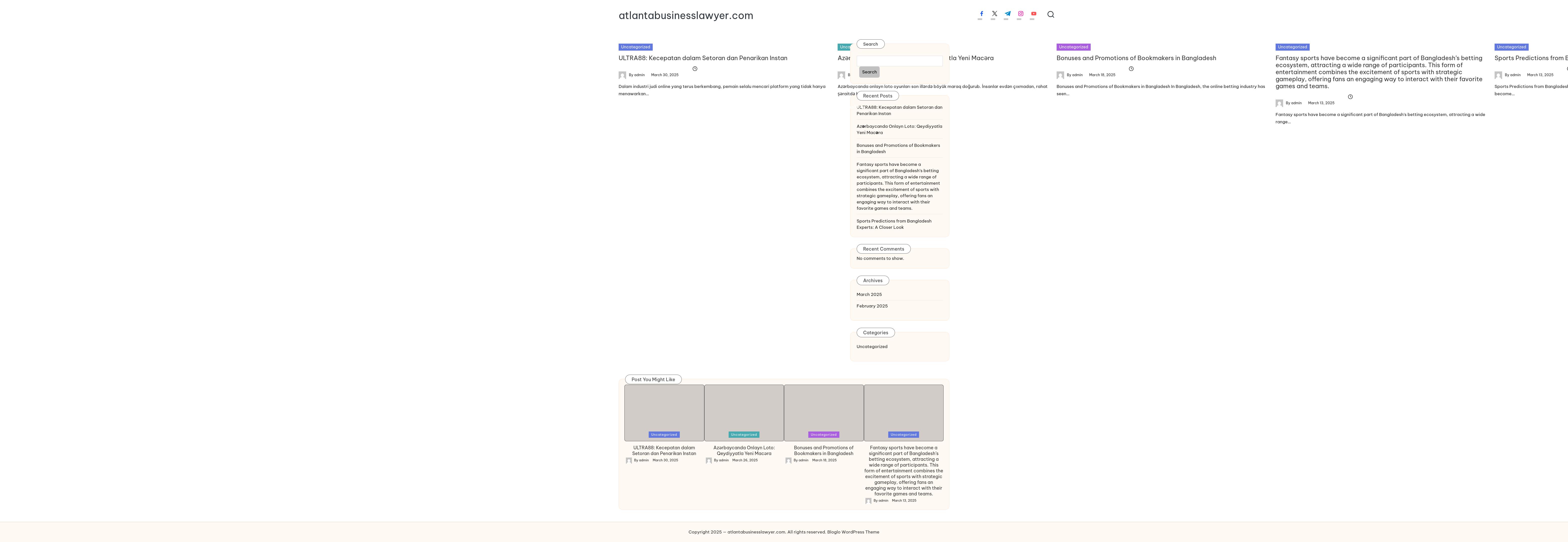Viewport: 1568px width, 542px height.
Task: Click admin avatar beside March 18, 2025 in Post You Might Like
Action: coord(788,461)
